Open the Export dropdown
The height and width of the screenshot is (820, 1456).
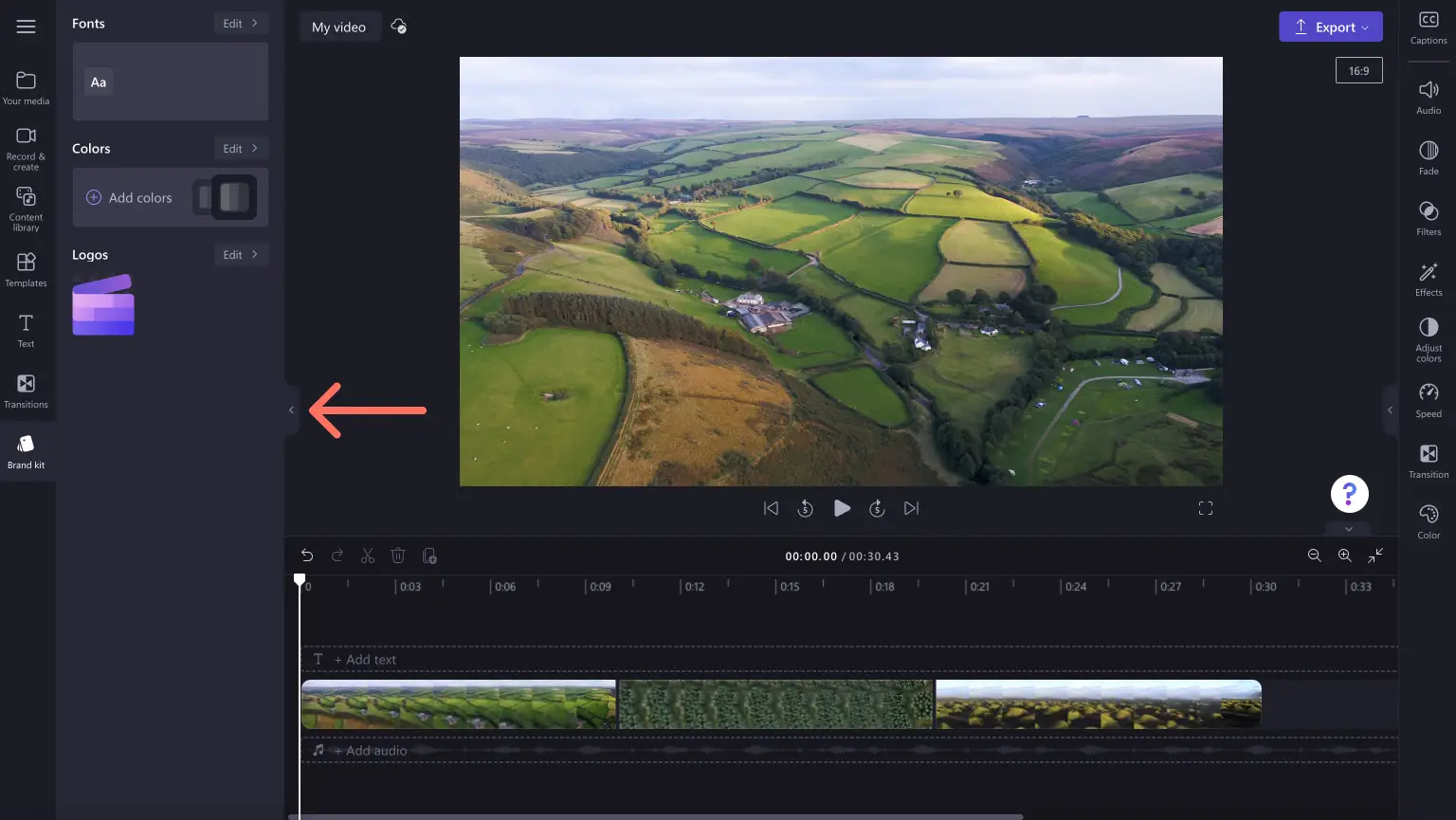click(1331, 27)
